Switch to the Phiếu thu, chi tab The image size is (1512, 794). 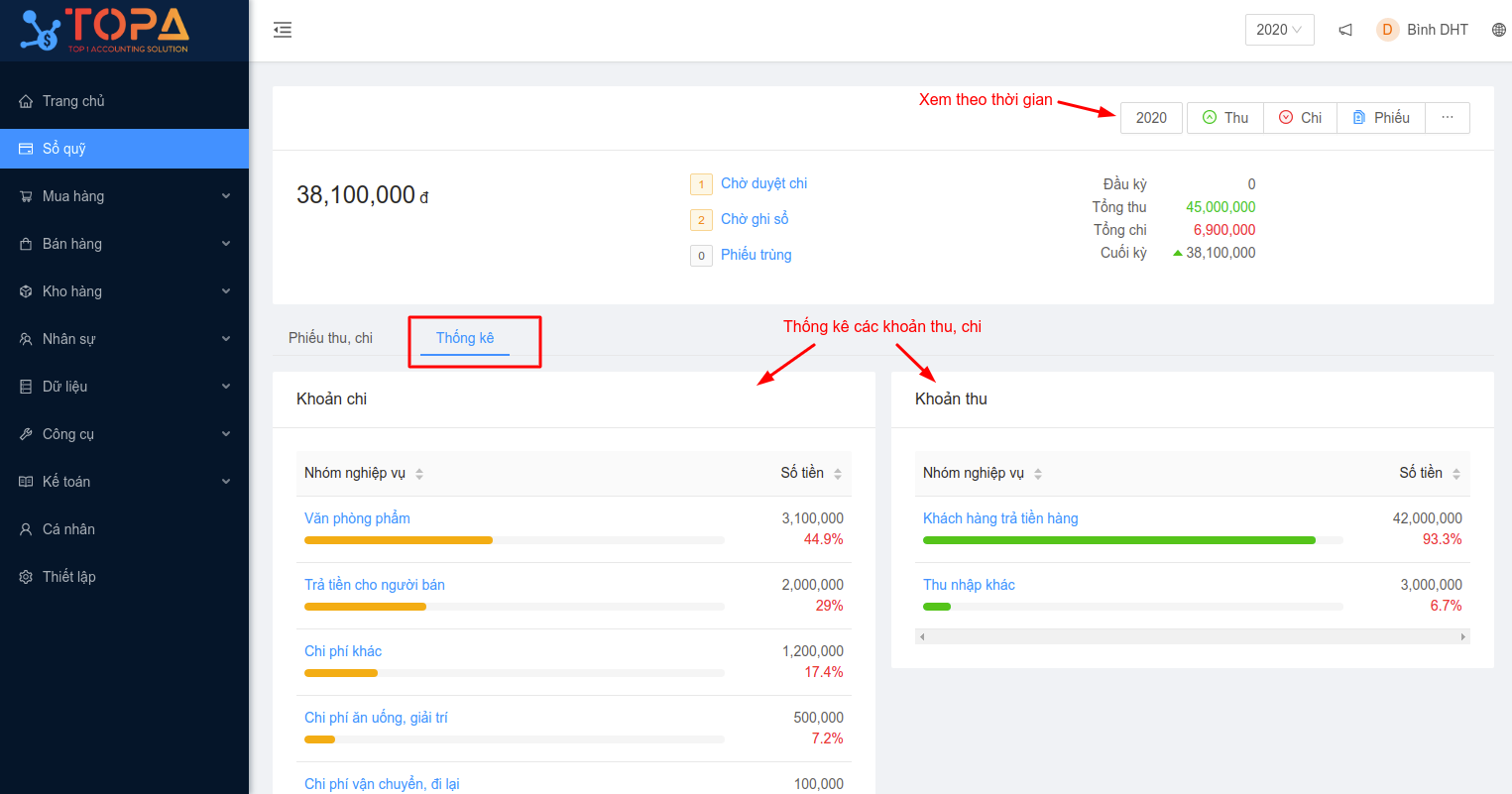pyautogui.click(x=330, y=338)
